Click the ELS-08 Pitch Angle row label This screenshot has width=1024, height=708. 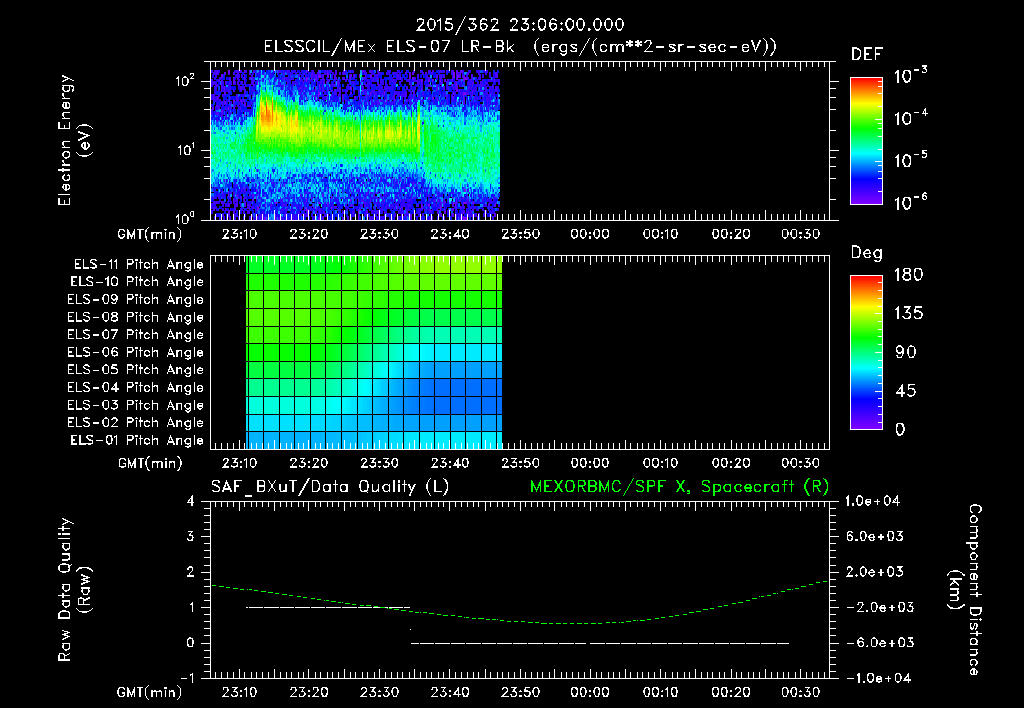point(136,317)
